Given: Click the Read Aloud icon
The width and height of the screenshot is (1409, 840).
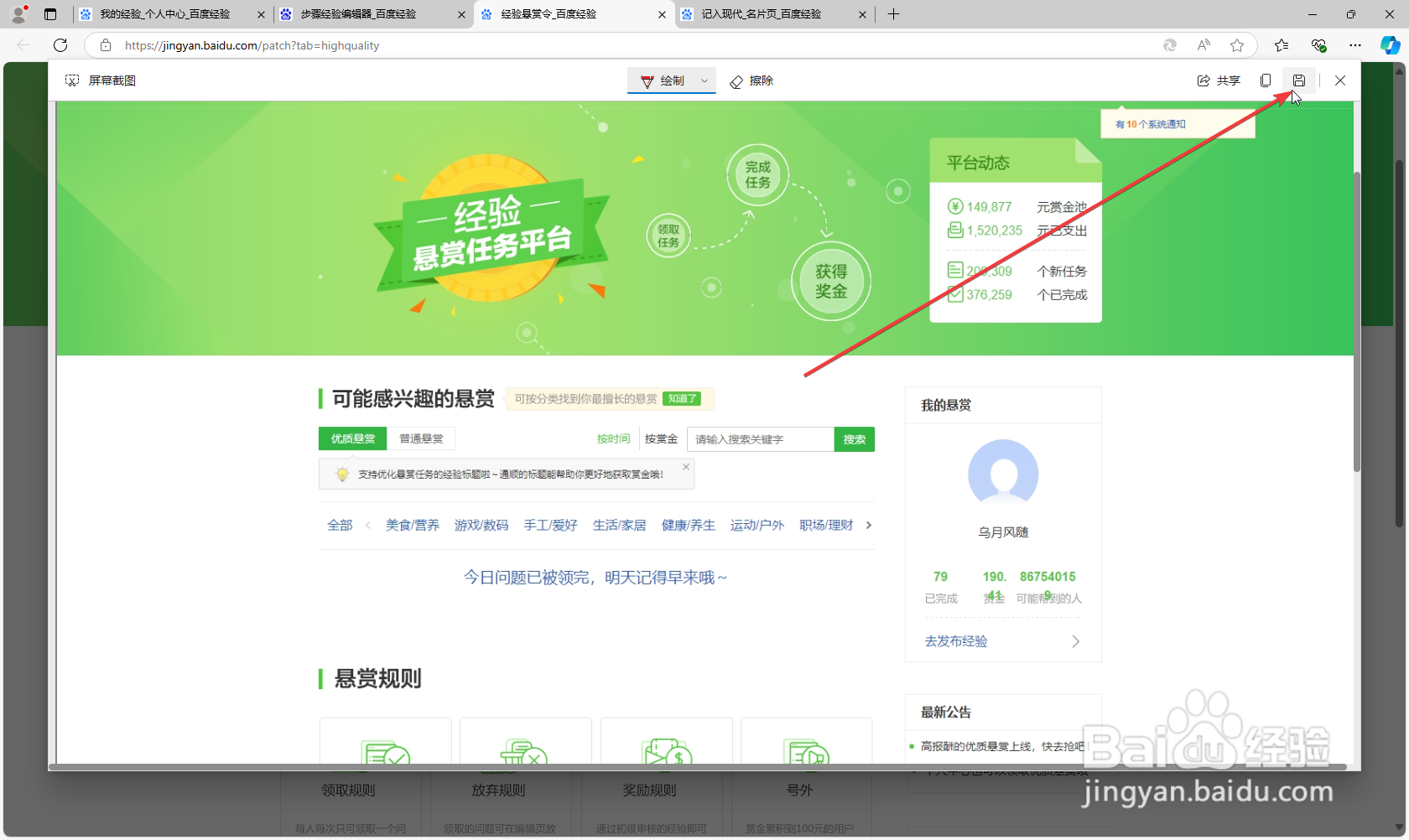Looking at the screenshot, I should [x=1204, y=45].
